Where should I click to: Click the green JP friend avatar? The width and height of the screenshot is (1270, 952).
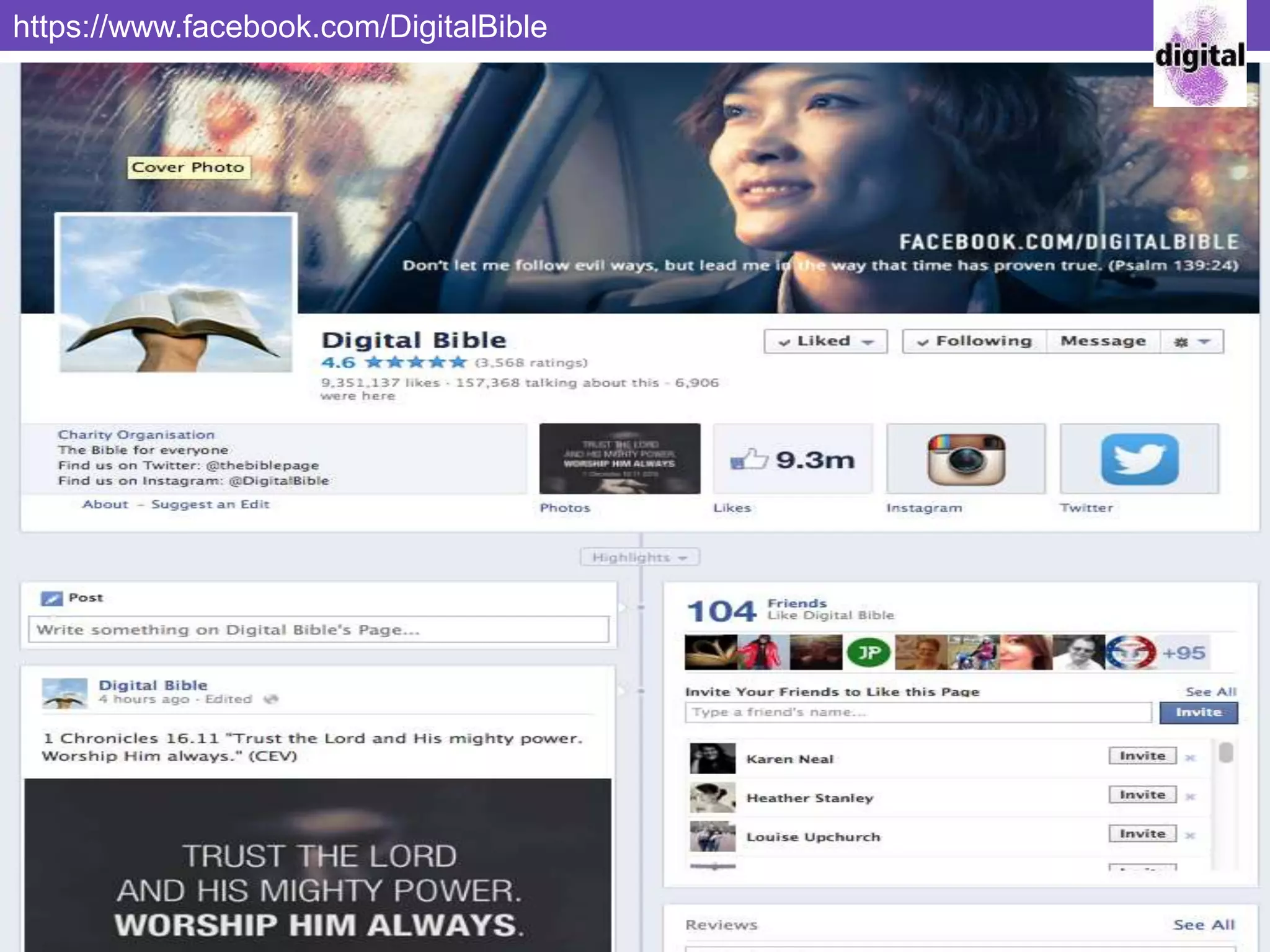point(868,652)
